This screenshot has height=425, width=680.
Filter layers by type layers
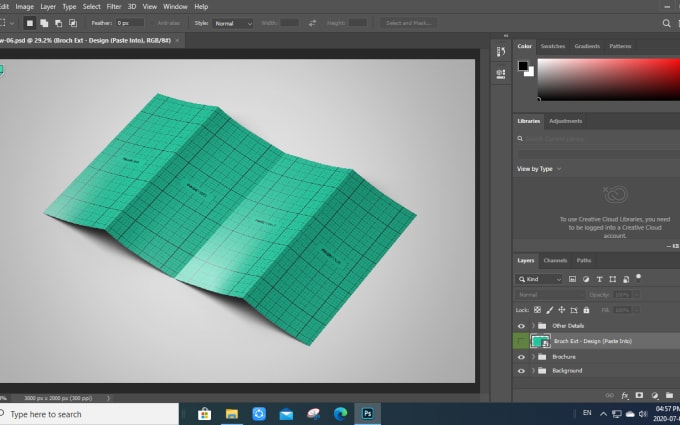599,279
